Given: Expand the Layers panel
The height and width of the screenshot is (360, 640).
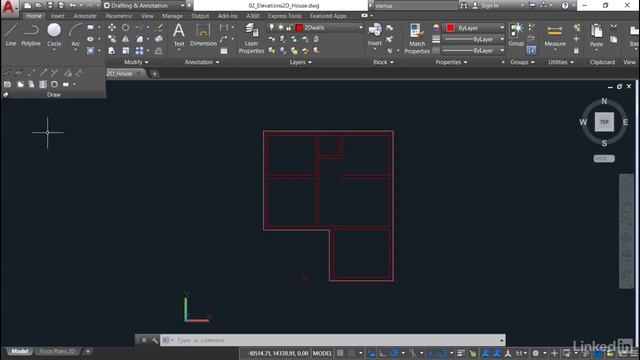Looking at the screenshot, I should tap(300, 62).
